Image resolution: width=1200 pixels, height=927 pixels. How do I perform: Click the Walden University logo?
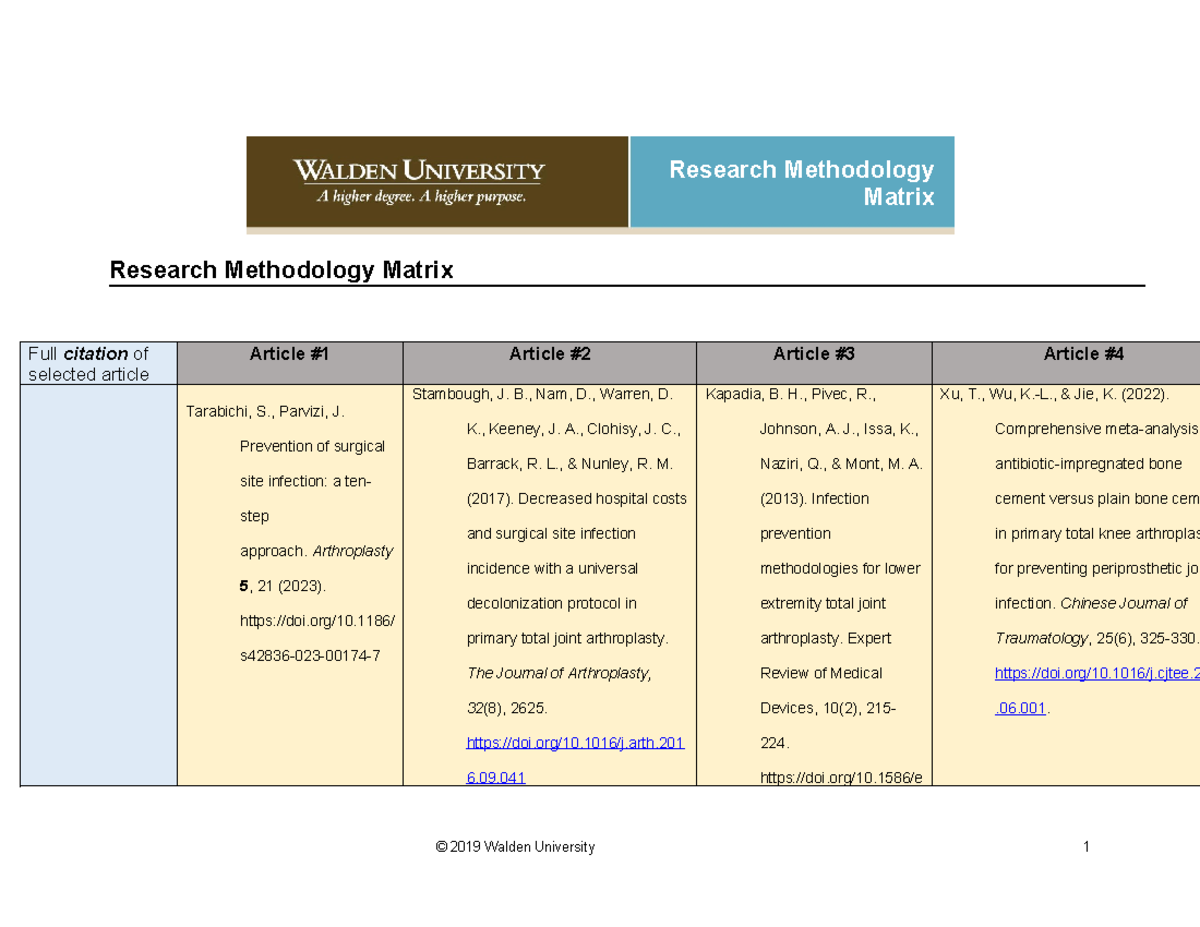pyautogui.click(x=420, y=170)
